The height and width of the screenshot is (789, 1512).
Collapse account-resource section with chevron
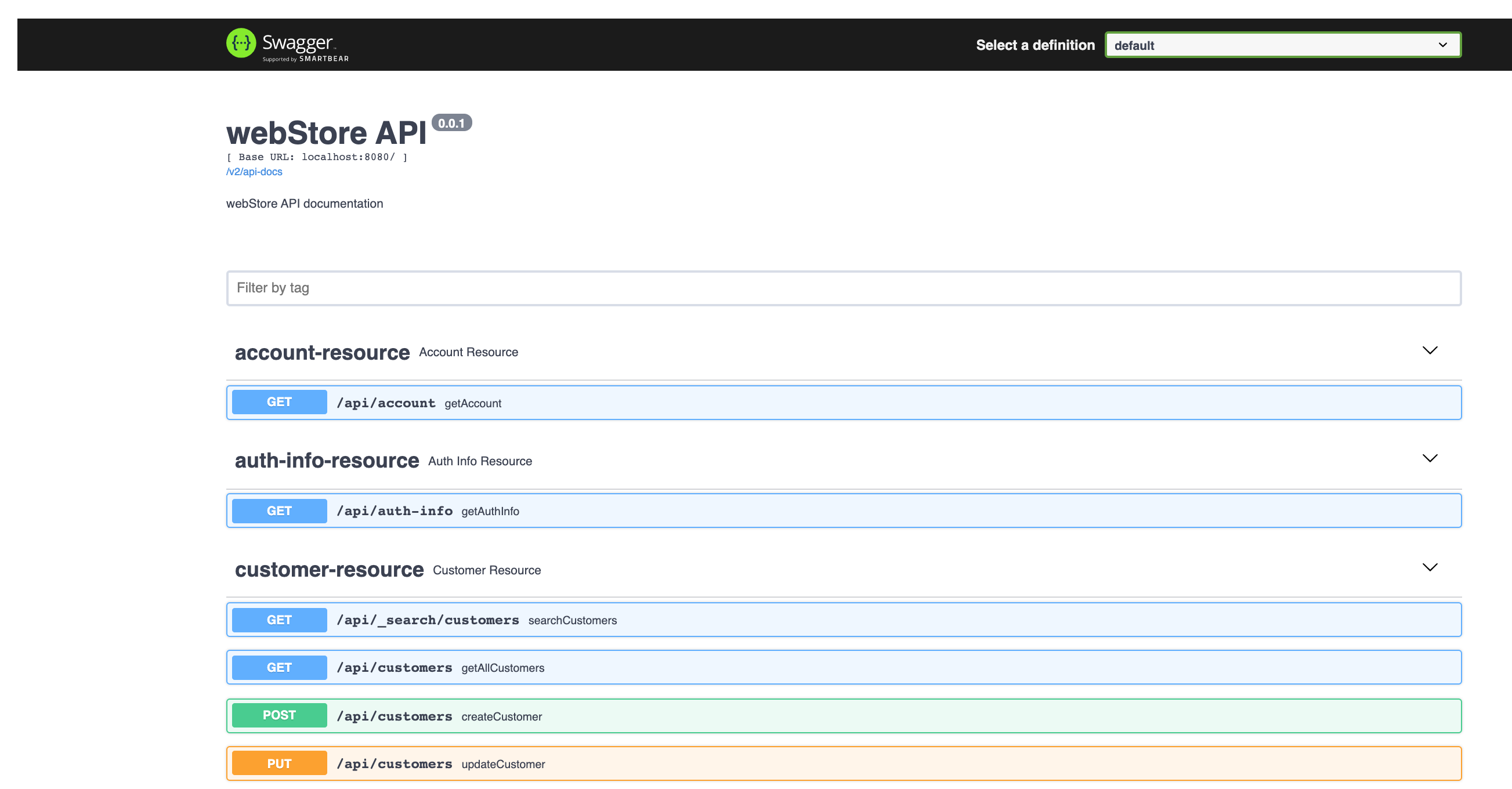tap(1429, 351)
